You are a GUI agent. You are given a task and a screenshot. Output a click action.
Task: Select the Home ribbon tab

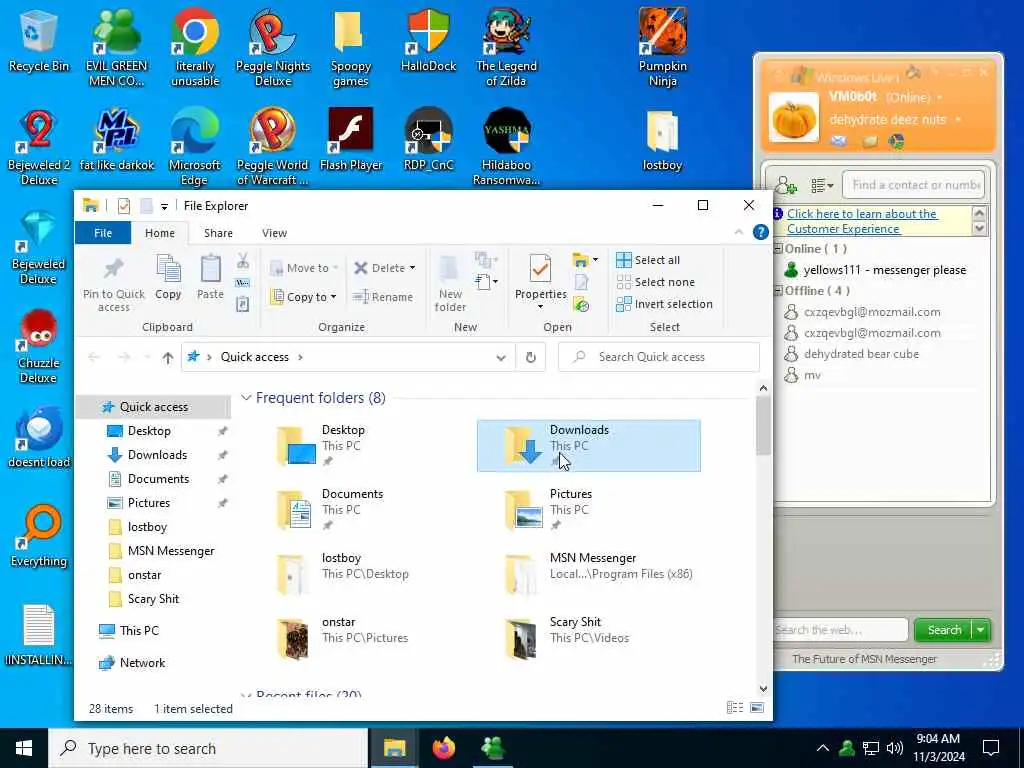coord(159,233)
